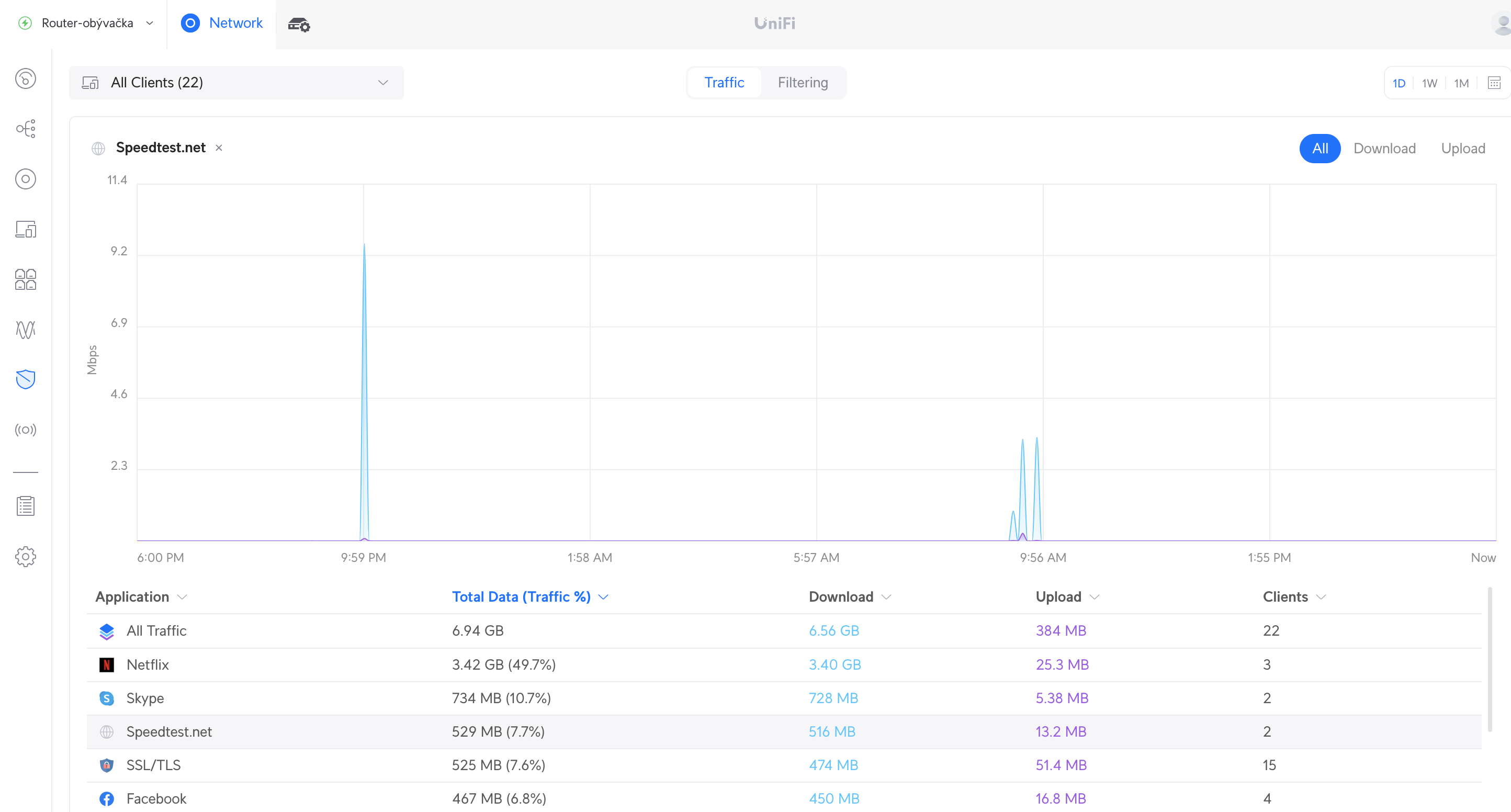
Task: Select the Skype row
Action: coord(784,698)
